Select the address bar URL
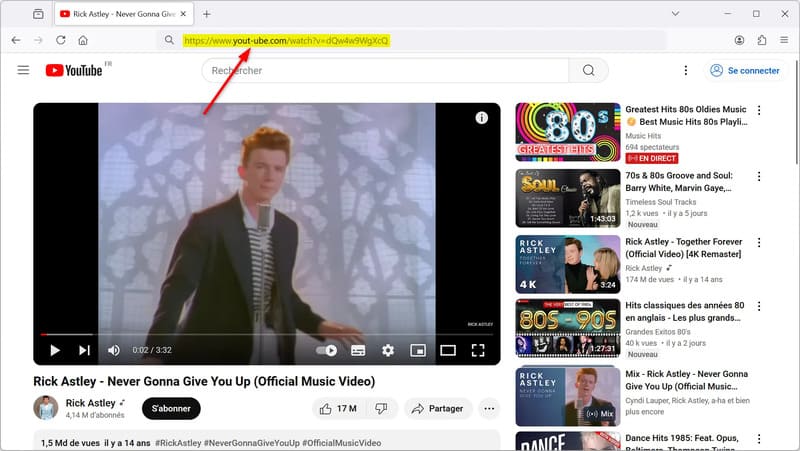The height and width of the screenshot is (451, 800). 286,40
